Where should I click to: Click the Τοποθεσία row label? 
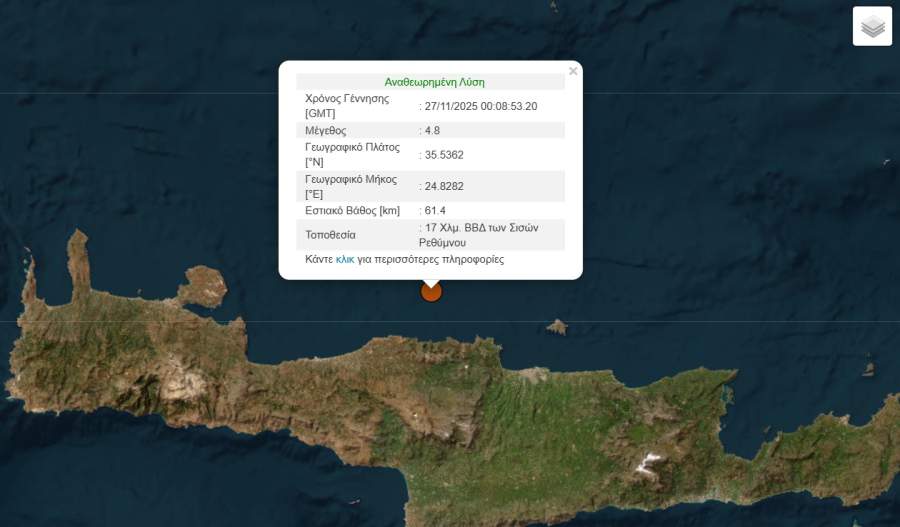(x=333, y=236)
